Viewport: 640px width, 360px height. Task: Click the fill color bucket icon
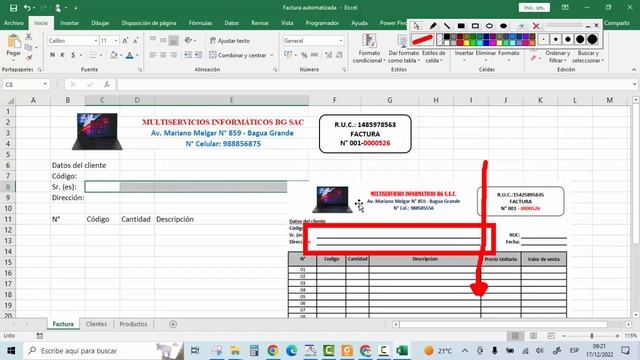114,55
